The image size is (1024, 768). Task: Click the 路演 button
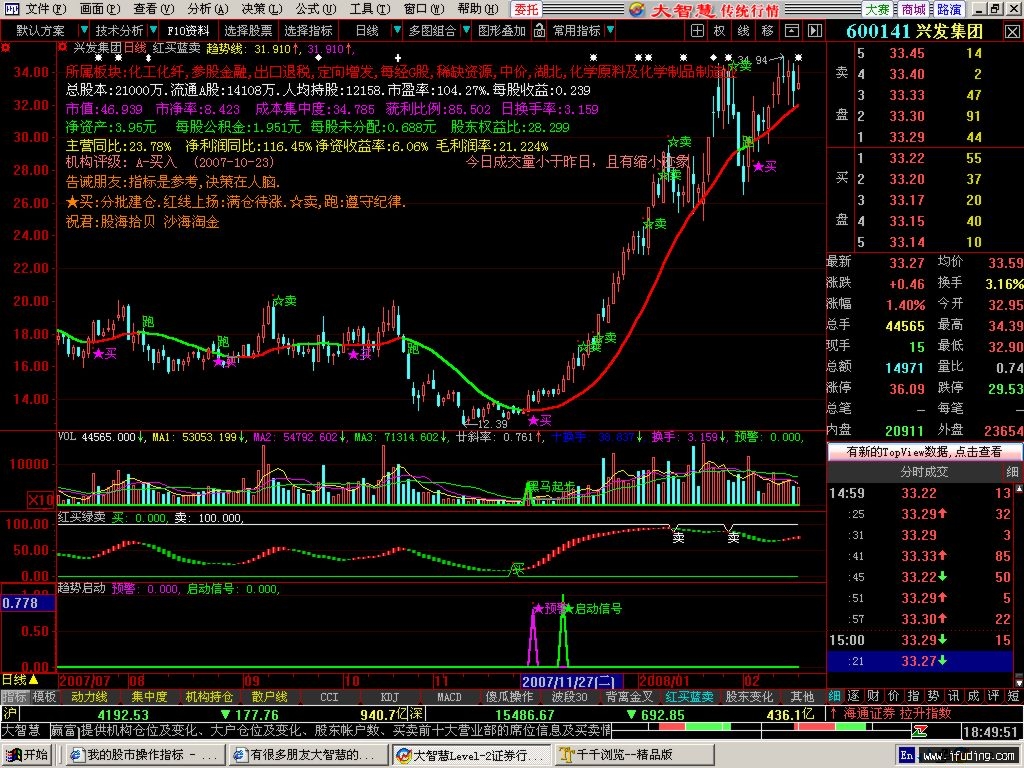pyautogui.click(x=948, y=10)
